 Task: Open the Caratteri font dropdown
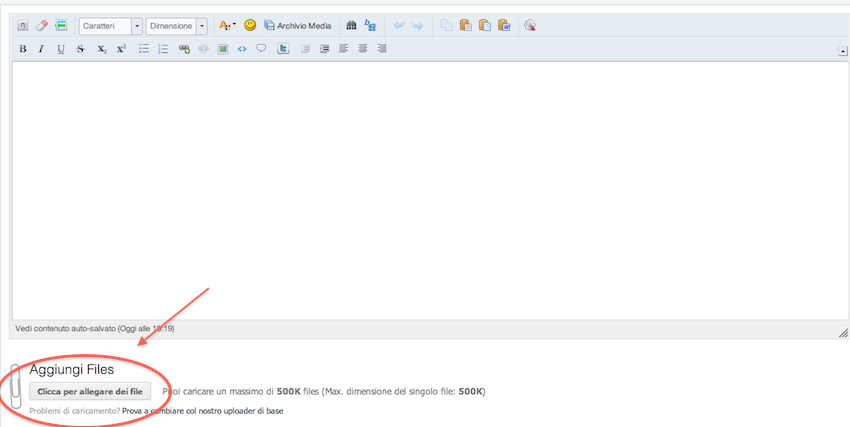(x=111, y=26)
